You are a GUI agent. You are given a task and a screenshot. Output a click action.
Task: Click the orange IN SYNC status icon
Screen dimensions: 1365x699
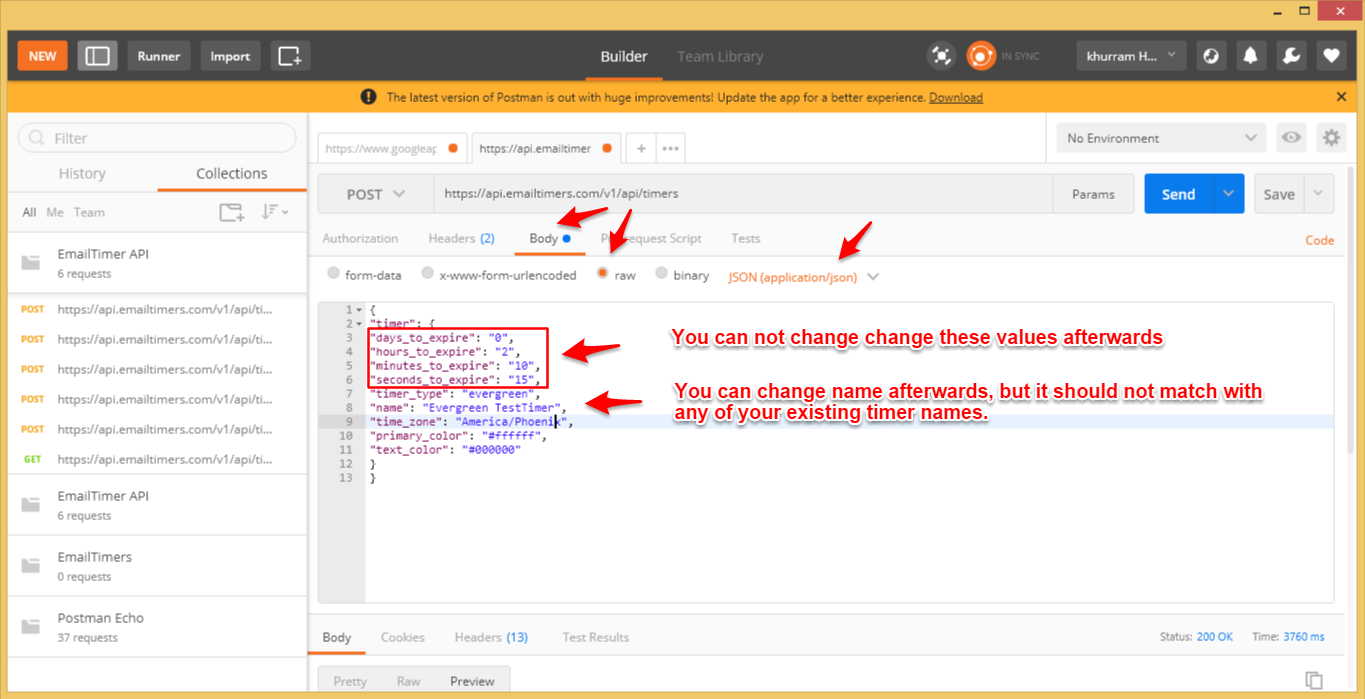981,56
